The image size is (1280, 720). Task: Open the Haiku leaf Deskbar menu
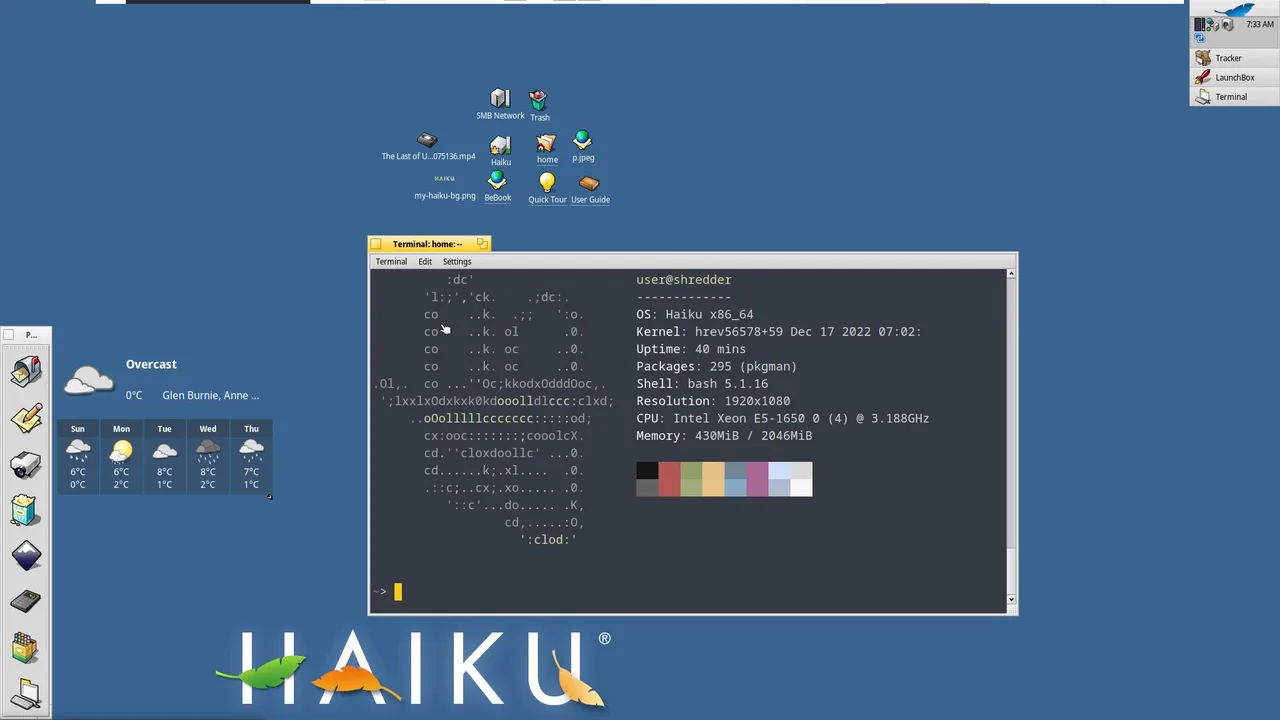pos(1234,8)
